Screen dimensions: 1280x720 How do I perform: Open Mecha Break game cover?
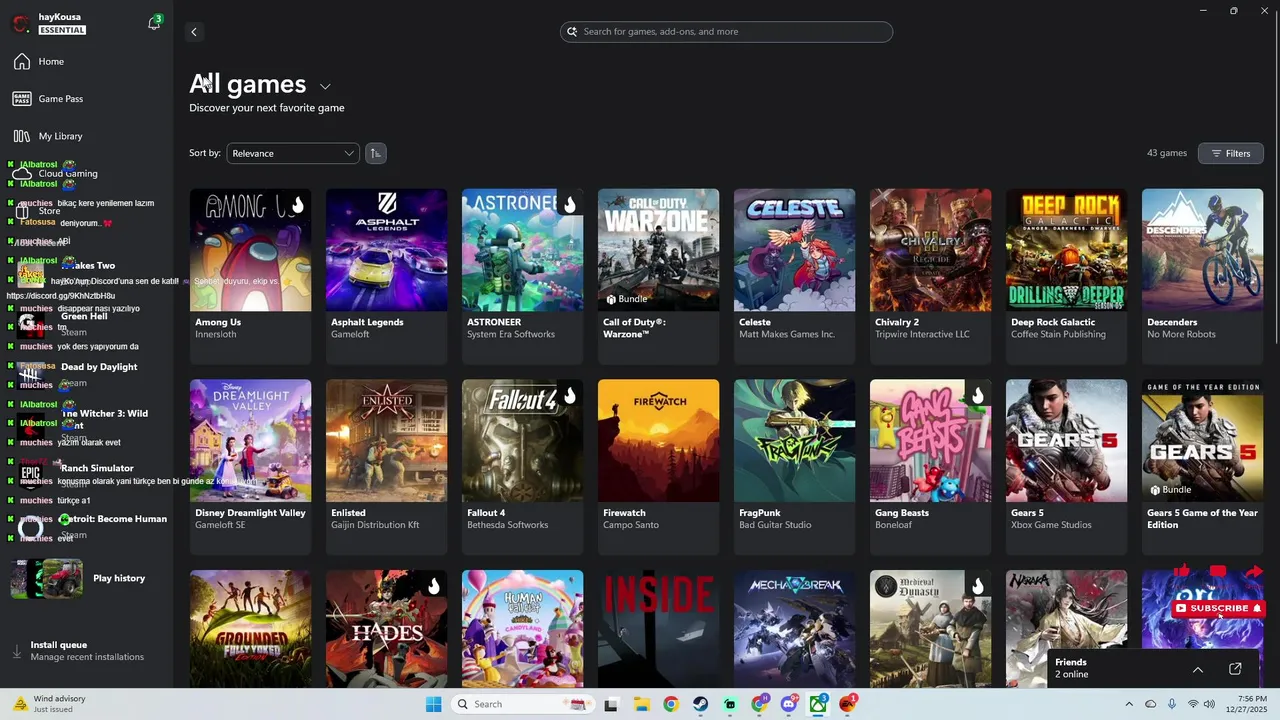tap(794, 629)
